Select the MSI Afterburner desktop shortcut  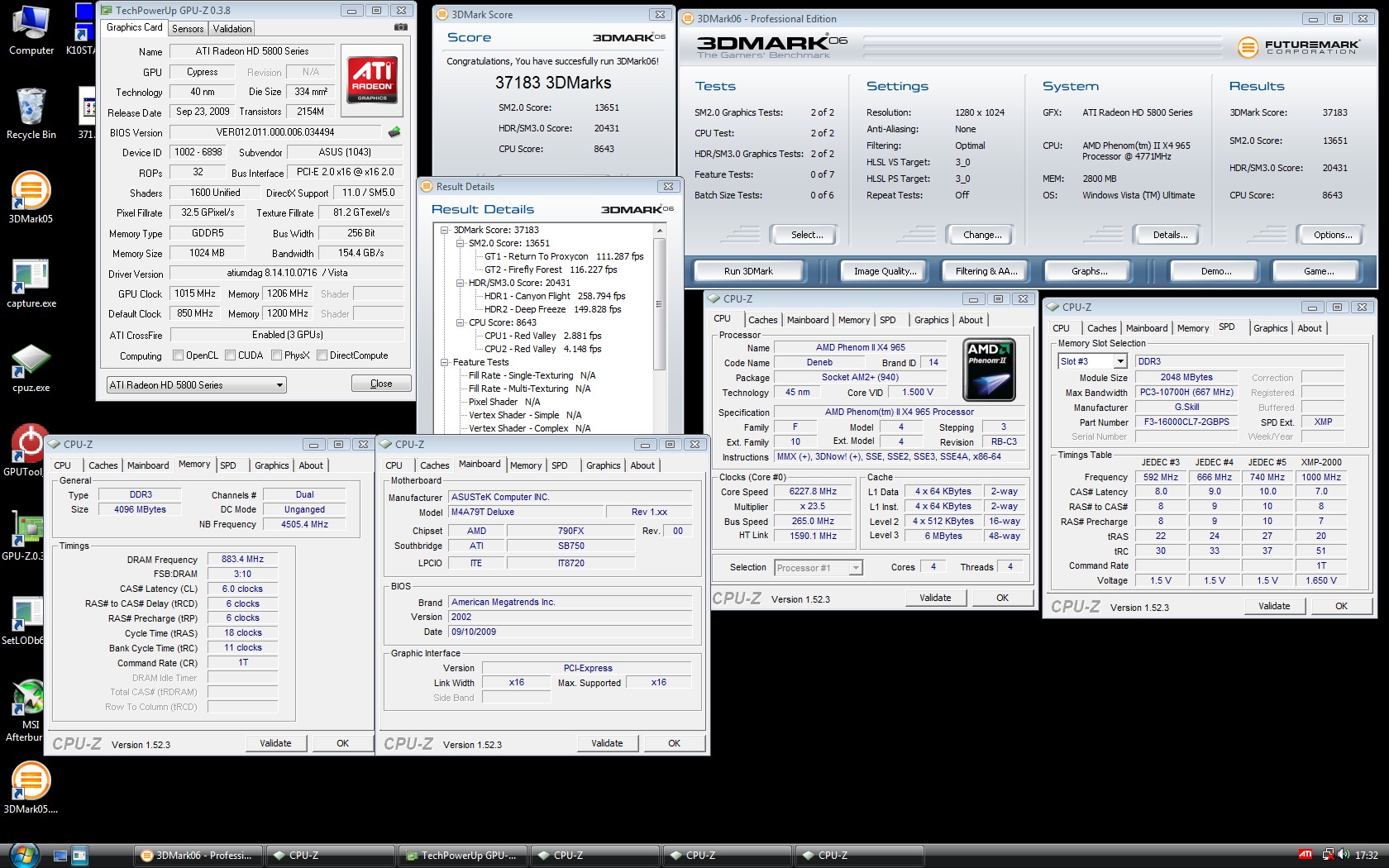pos(25,710)
